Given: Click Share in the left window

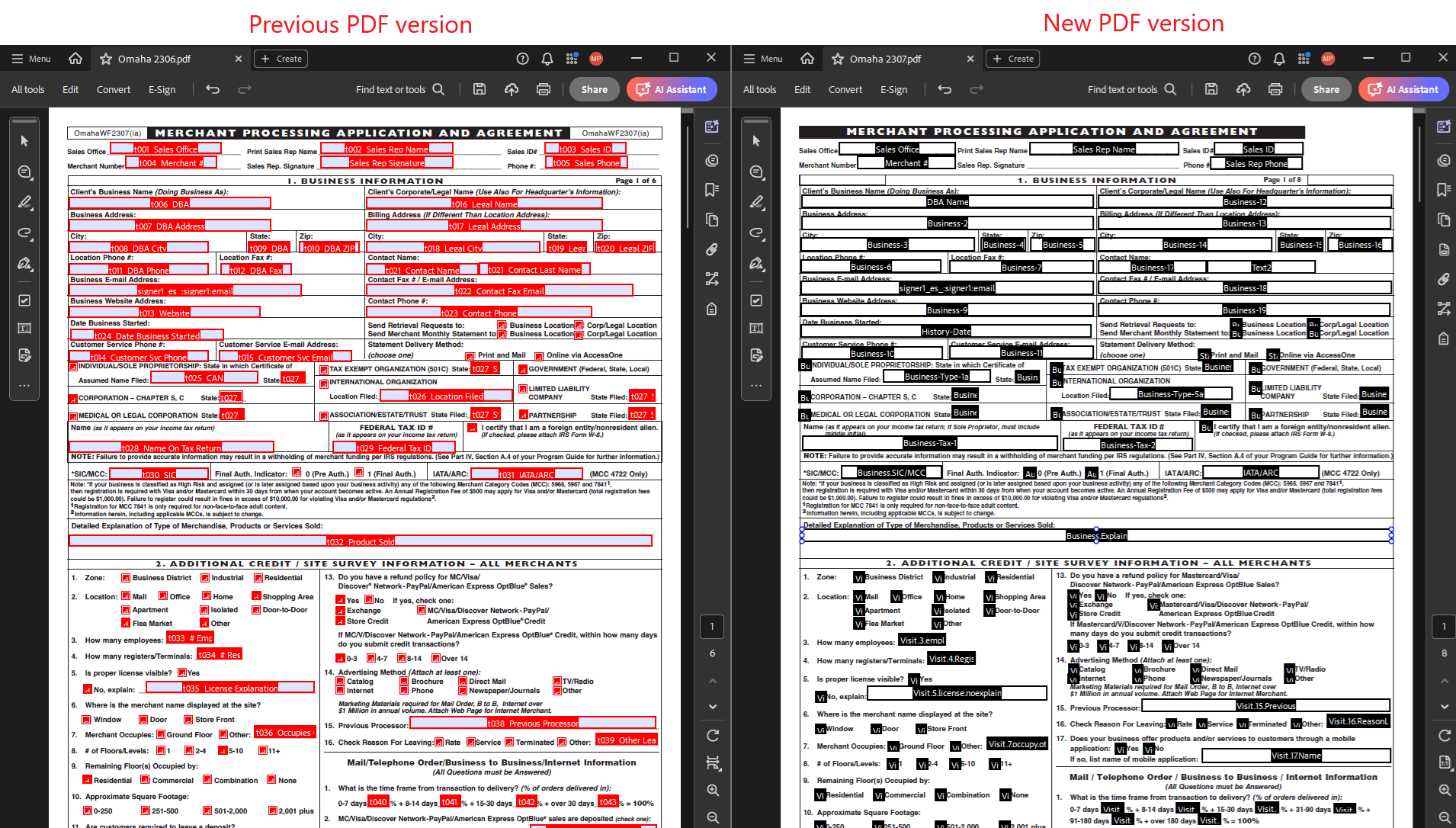Looking at the screenshot, I should (595, 89).
